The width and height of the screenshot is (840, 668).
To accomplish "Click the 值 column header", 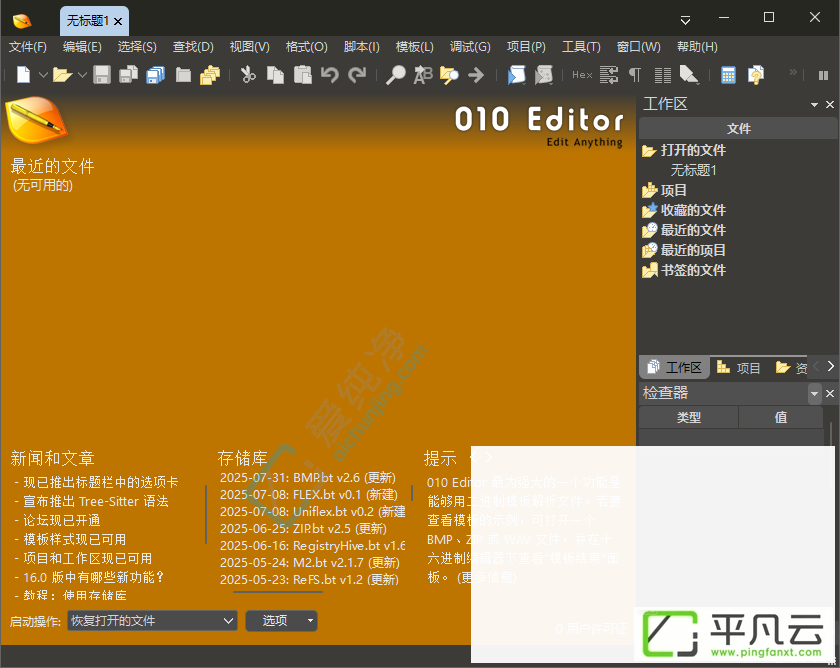I will click(781, 417).
